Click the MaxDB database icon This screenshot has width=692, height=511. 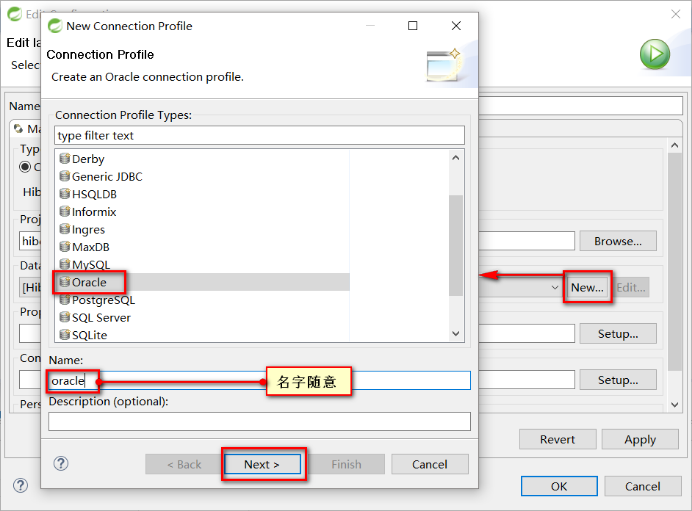pyautogui.click(x=65, y=247)
